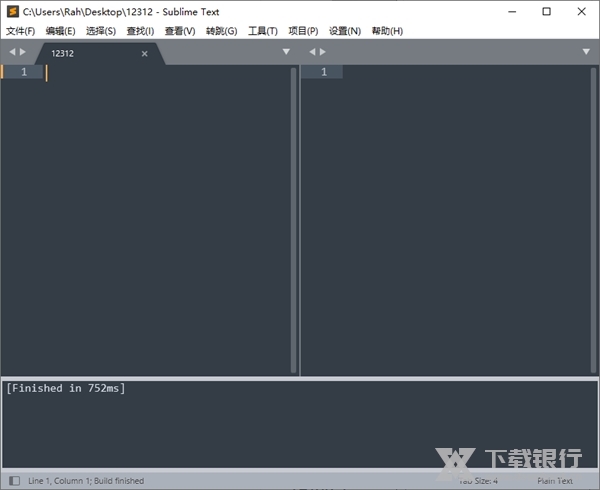The image size is (600, 490).
Task: Open the 查找(I) menu
Action: coord(140,31)
